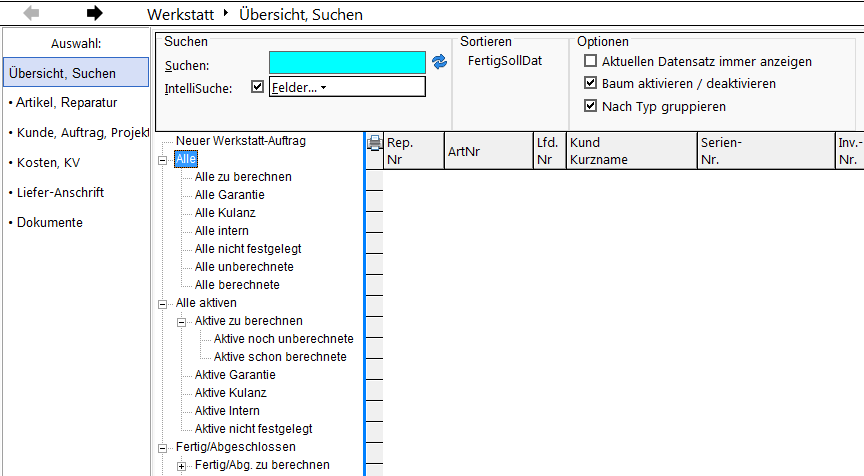Click FertigSollDat sort field
Image resolution: width=864 pixels, height=476 pixels.
click(x=505, y=61)
